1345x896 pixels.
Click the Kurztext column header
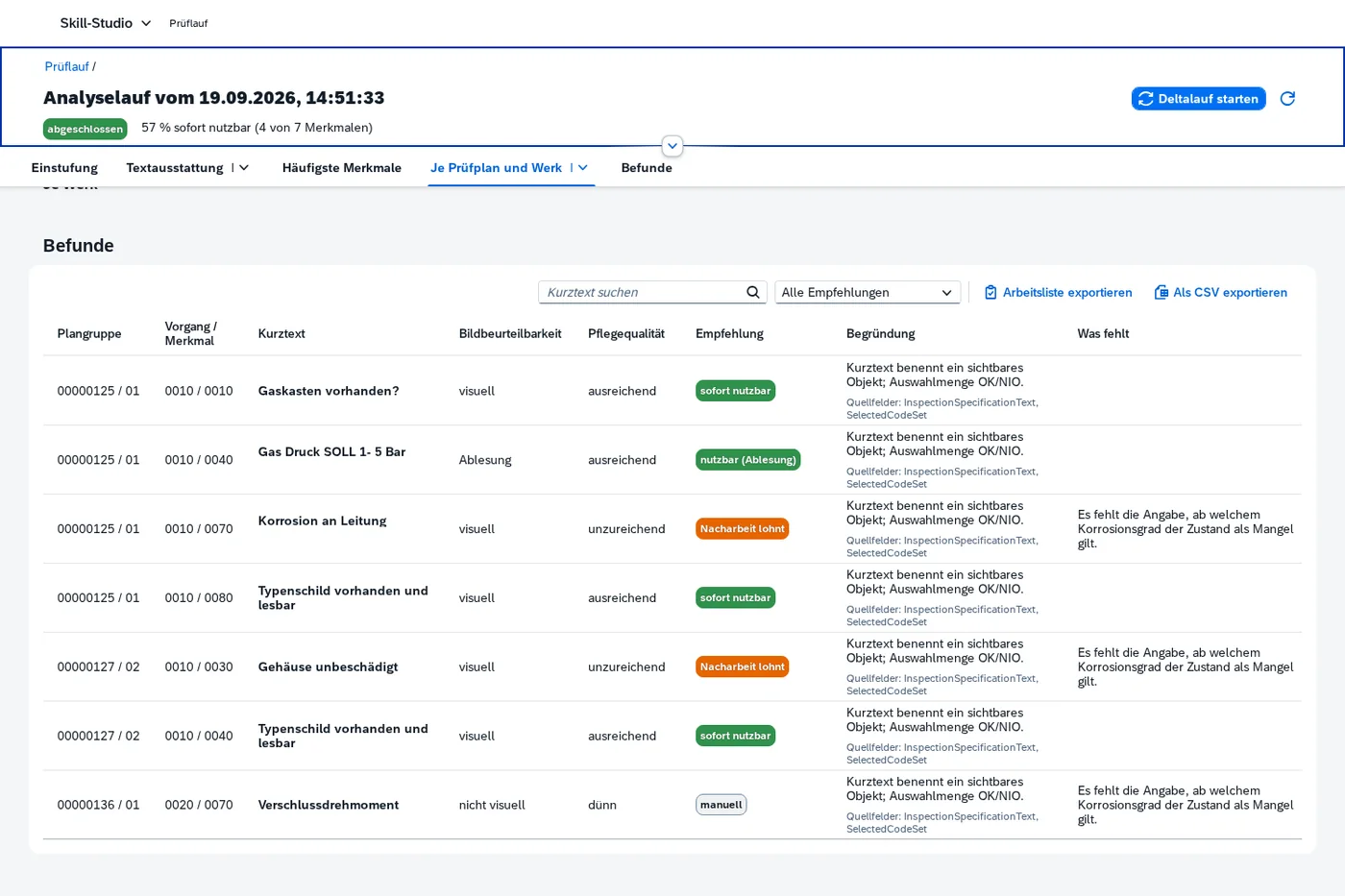(281, 333)
